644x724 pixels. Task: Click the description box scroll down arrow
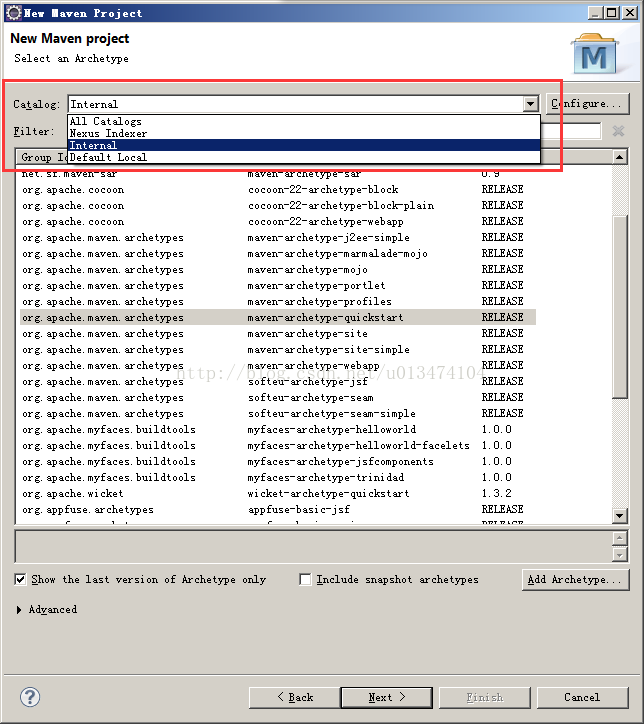tap(620, 555)
